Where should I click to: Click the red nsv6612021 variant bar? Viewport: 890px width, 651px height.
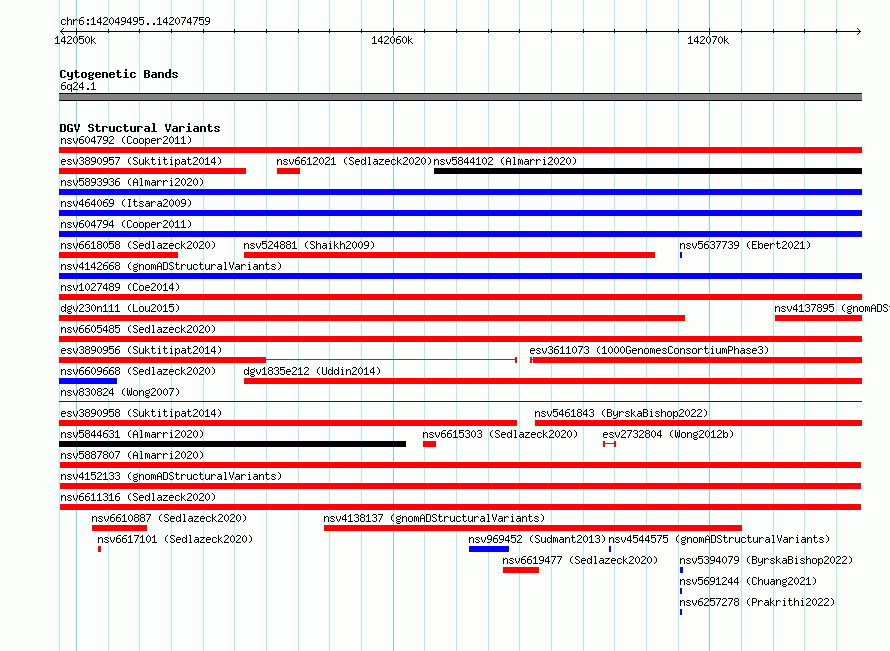288,171
